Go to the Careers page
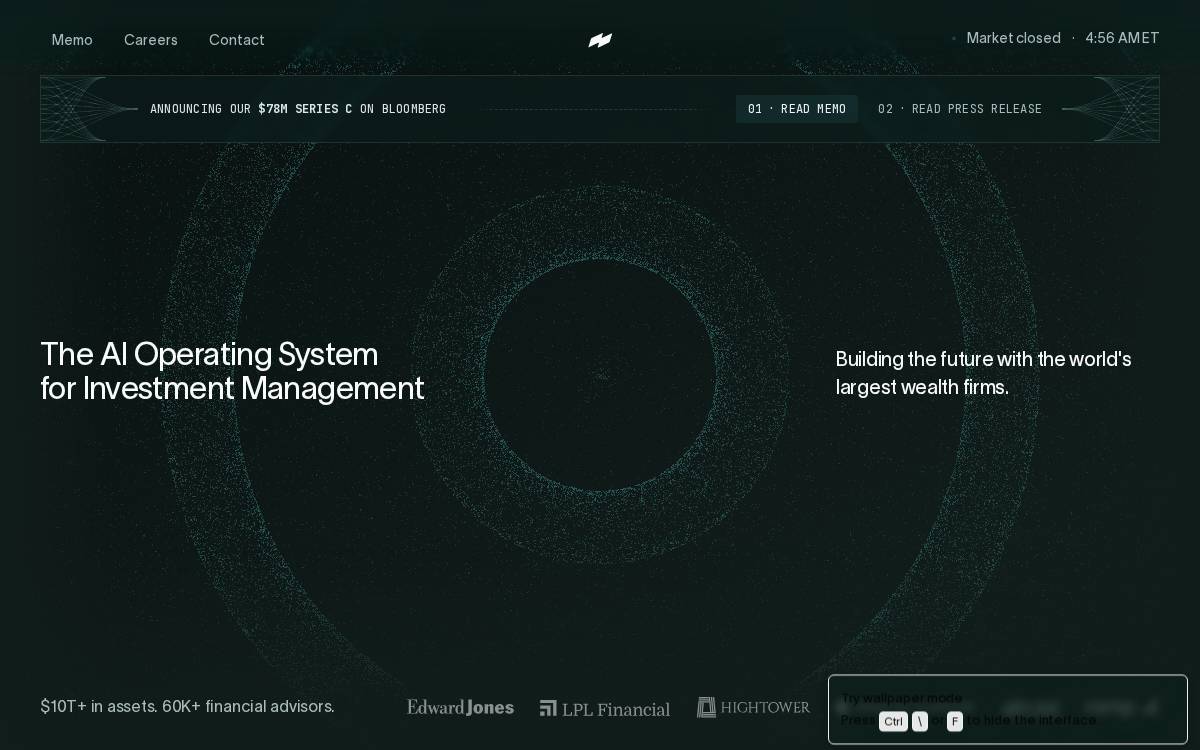Screen dimensions: 1200x750 pyautogui.click(x=151, y=40)
